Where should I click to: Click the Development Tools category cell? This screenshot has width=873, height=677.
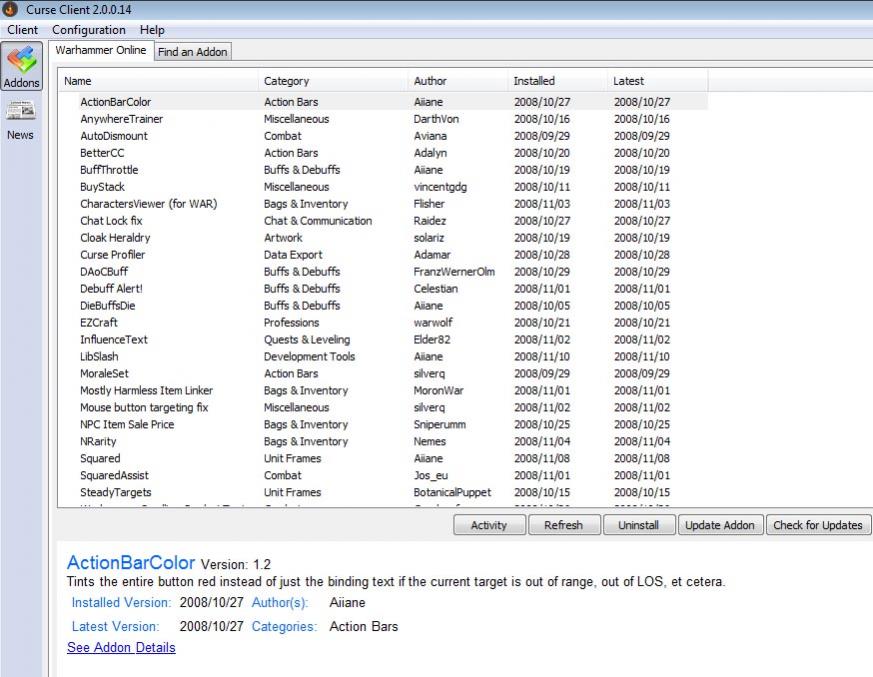(x=309, y=356)
